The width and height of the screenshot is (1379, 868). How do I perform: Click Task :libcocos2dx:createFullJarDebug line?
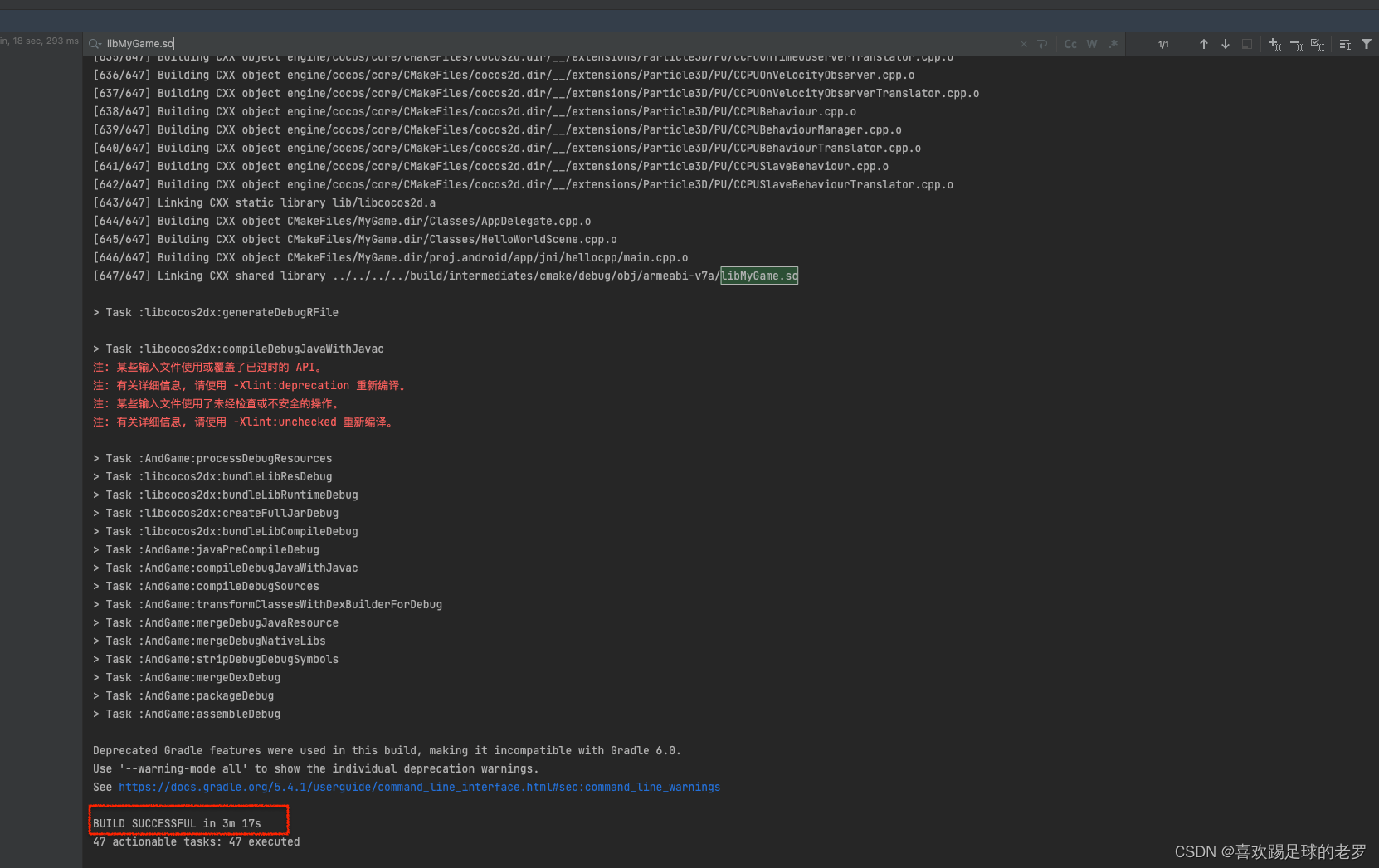pos(216,513)
